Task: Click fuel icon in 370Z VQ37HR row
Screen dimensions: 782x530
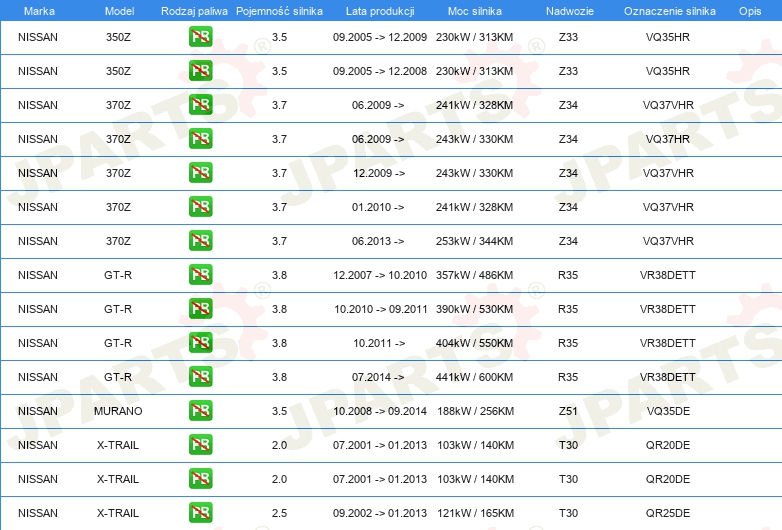Action: (x=200, y=139)
